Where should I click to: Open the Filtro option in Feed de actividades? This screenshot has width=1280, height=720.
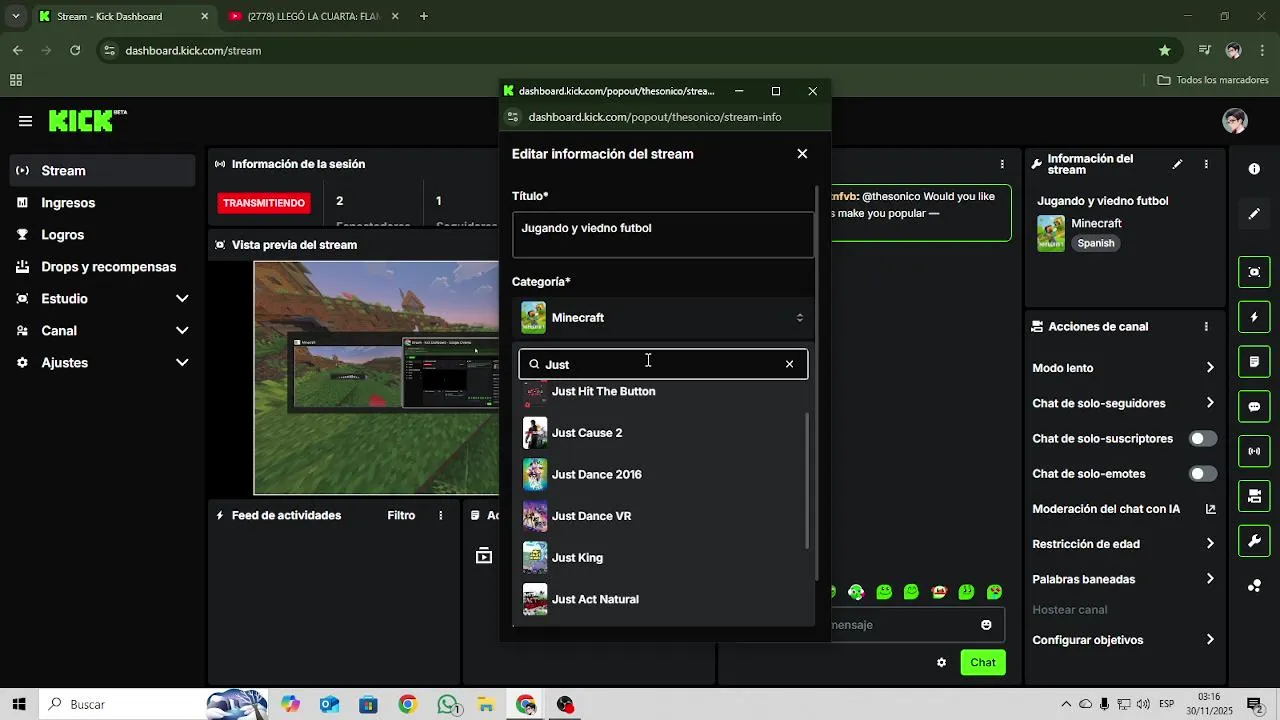[x=401, y=516]
